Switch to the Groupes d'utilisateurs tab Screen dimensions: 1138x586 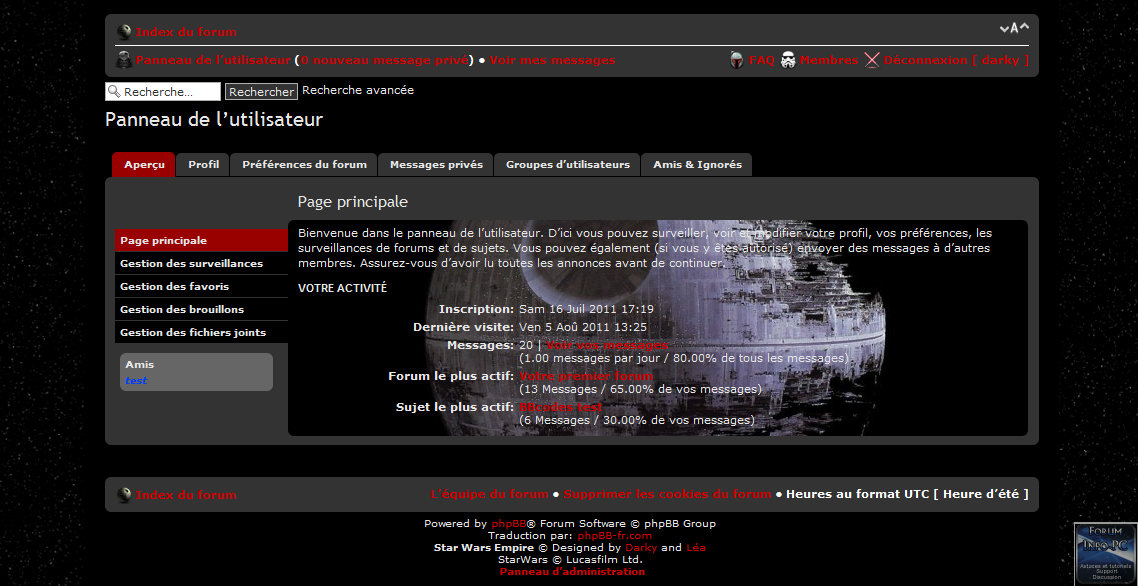click(568, 165)
